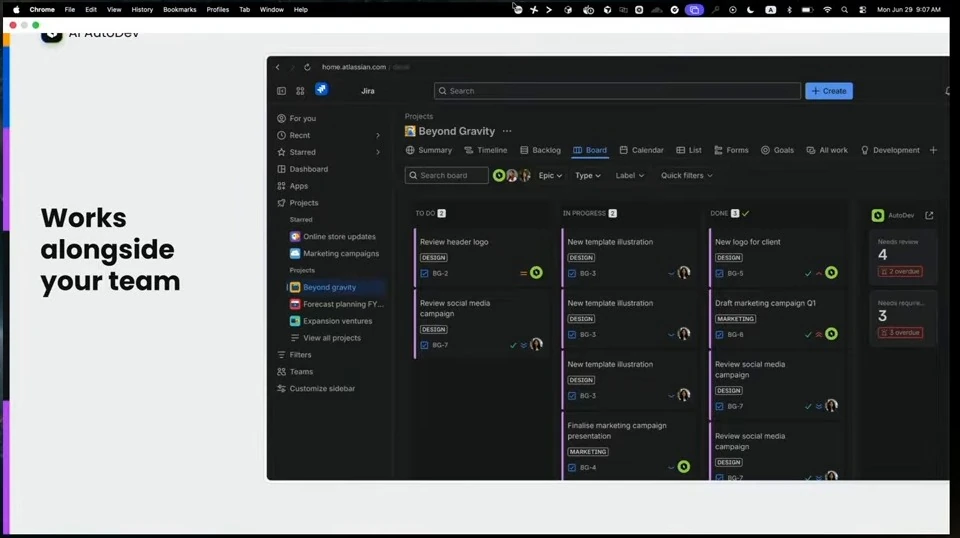
Task: Click the 2 overdue badge
Action: [900, 272]
